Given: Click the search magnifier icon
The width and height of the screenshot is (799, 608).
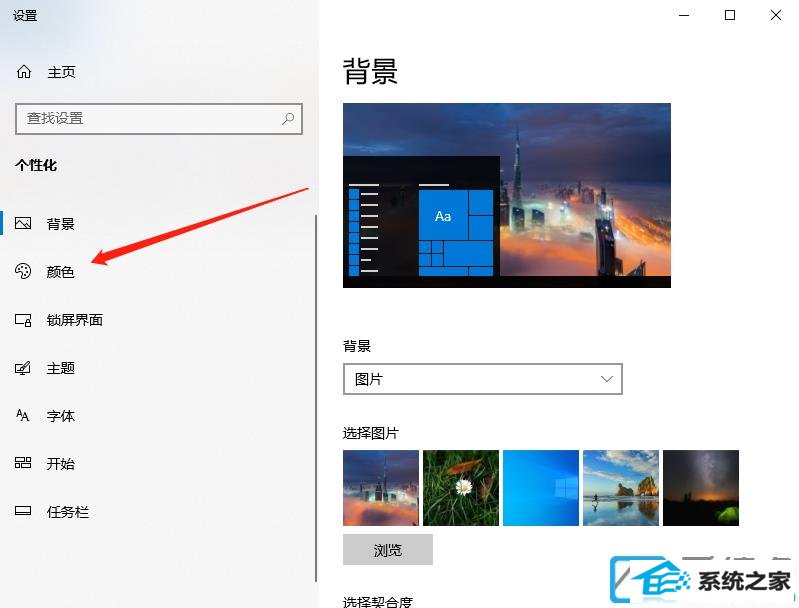Looking at the screenshot, I should point(288,119).
